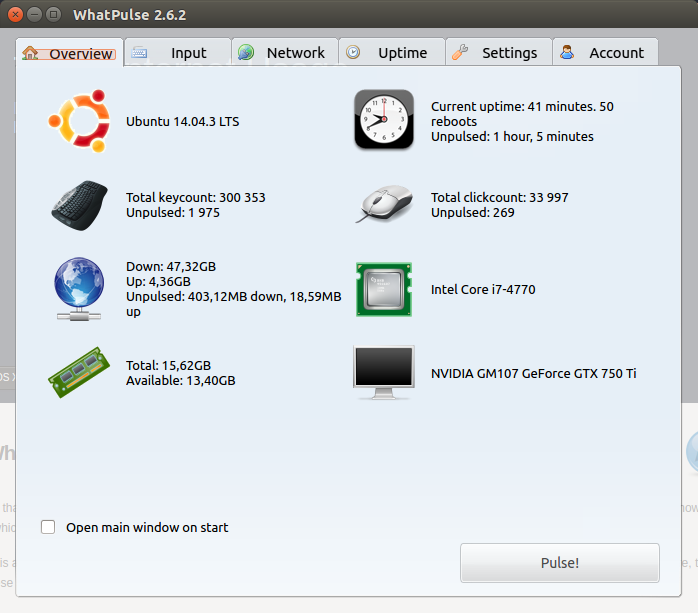Screen dimensions: 698x613
Task: Maximize the WhatPulse window
Action: pos(53,15)
